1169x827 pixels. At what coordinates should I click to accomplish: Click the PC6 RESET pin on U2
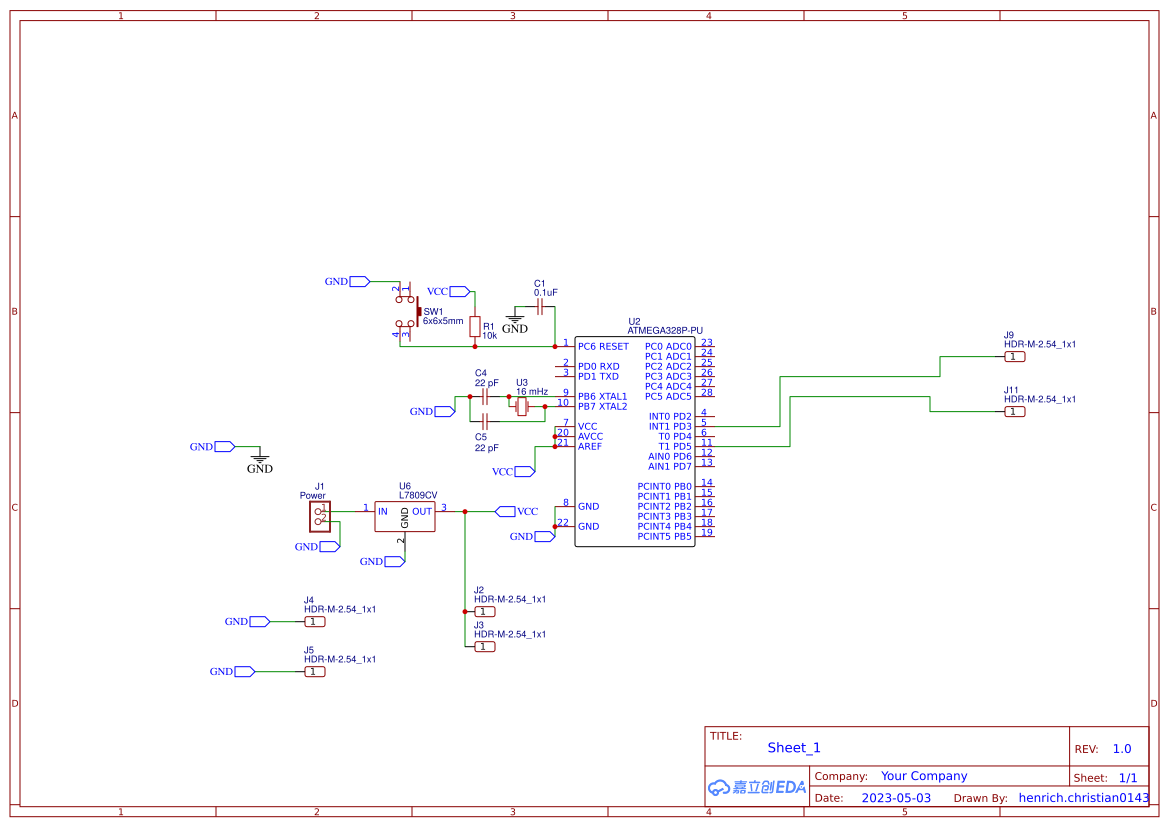[x=601, y=346]
